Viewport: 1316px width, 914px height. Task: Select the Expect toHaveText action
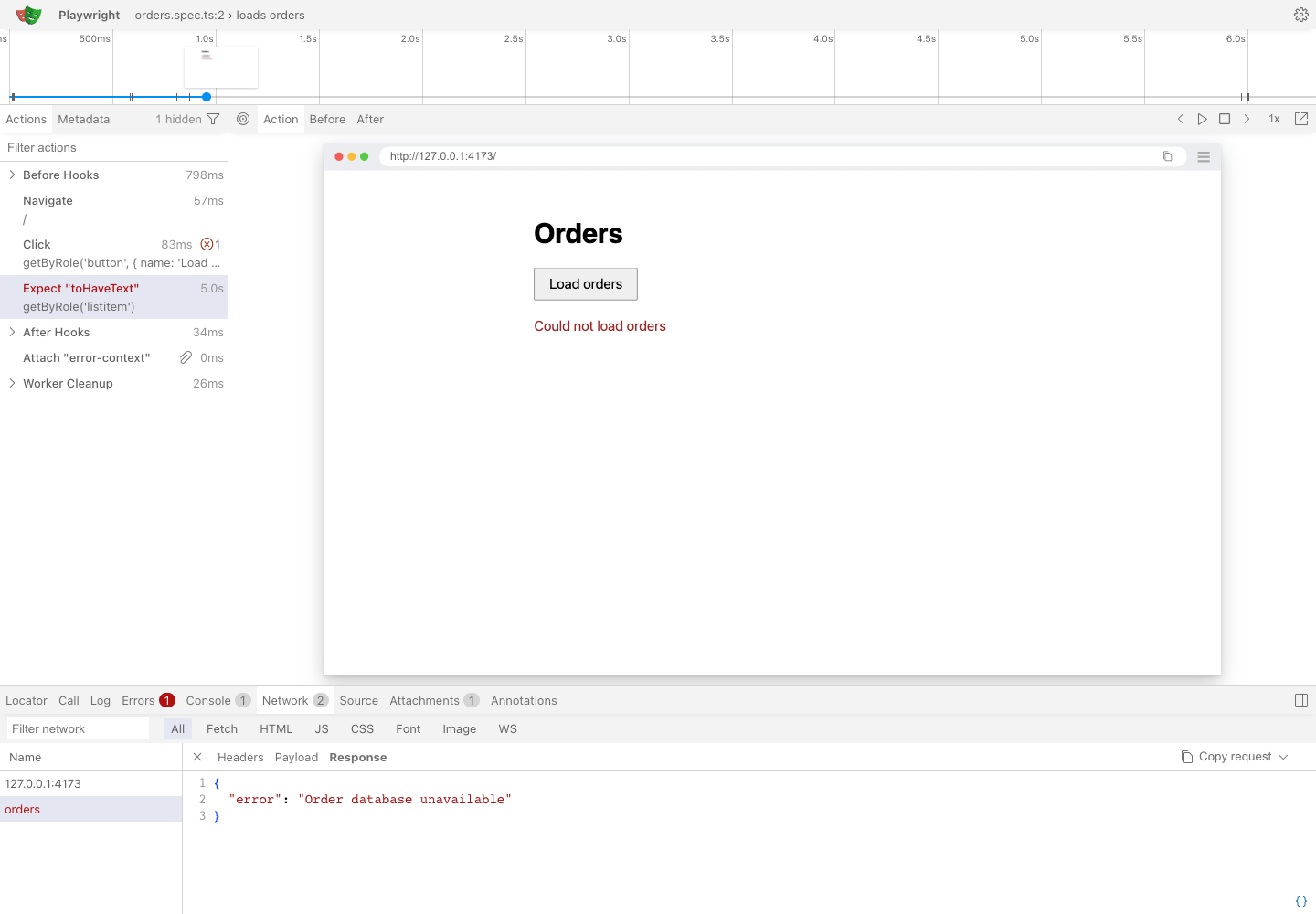(113, 297)
